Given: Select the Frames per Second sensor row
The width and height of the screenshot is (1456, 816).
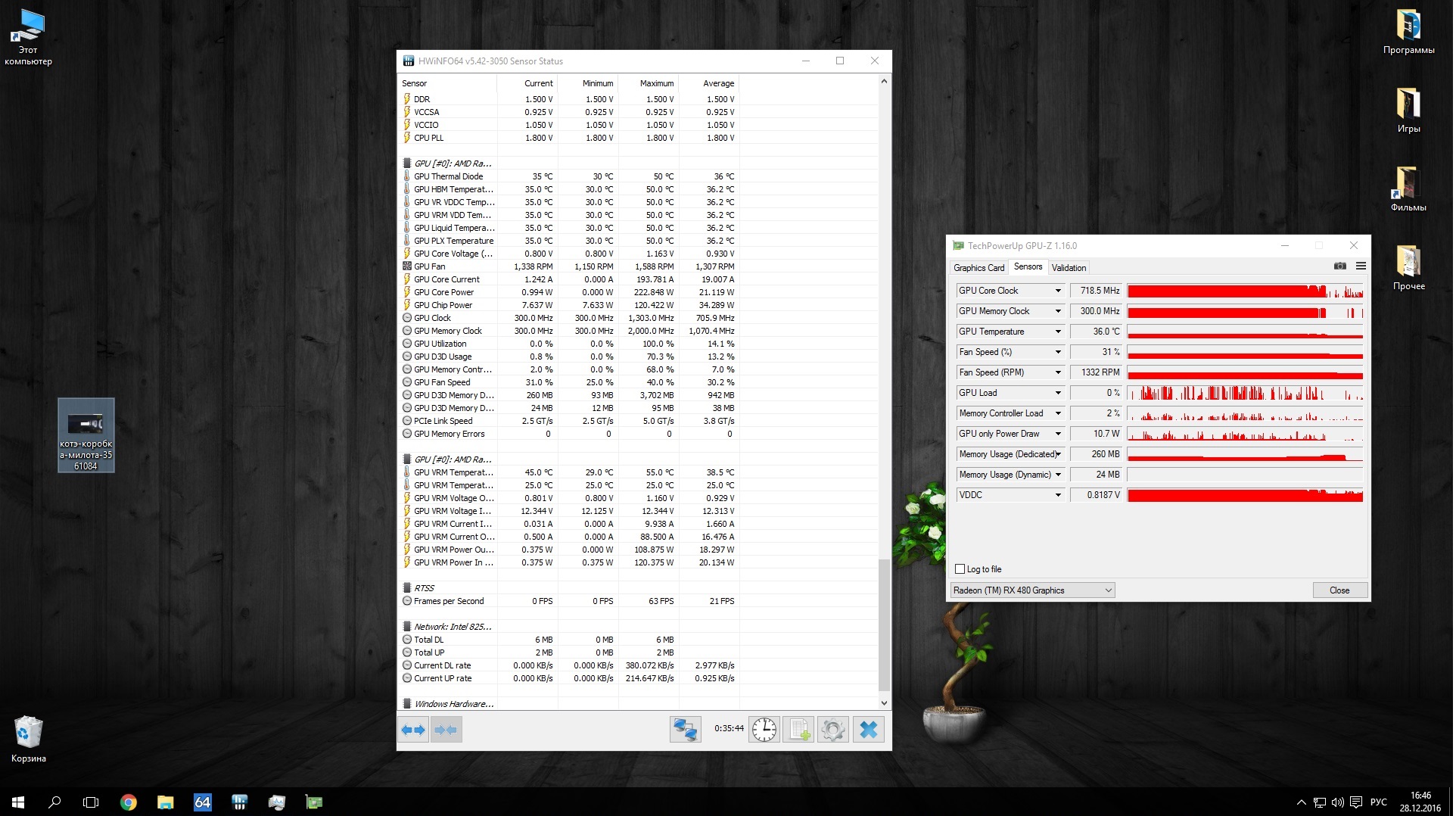Looking at the screenshot, I should [569, 602].
